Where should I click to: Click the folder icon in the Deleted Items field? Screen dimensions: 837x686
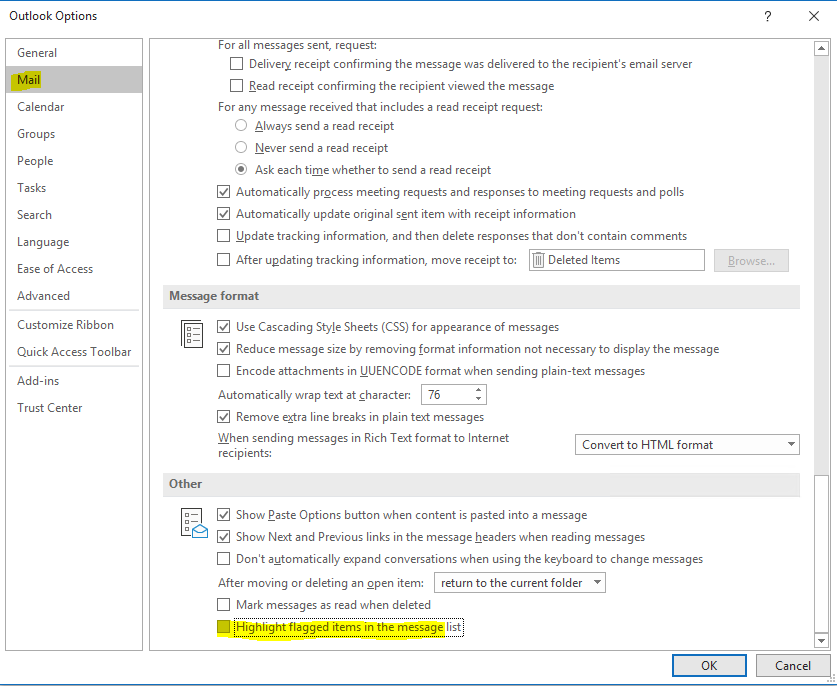coord(539,259)
